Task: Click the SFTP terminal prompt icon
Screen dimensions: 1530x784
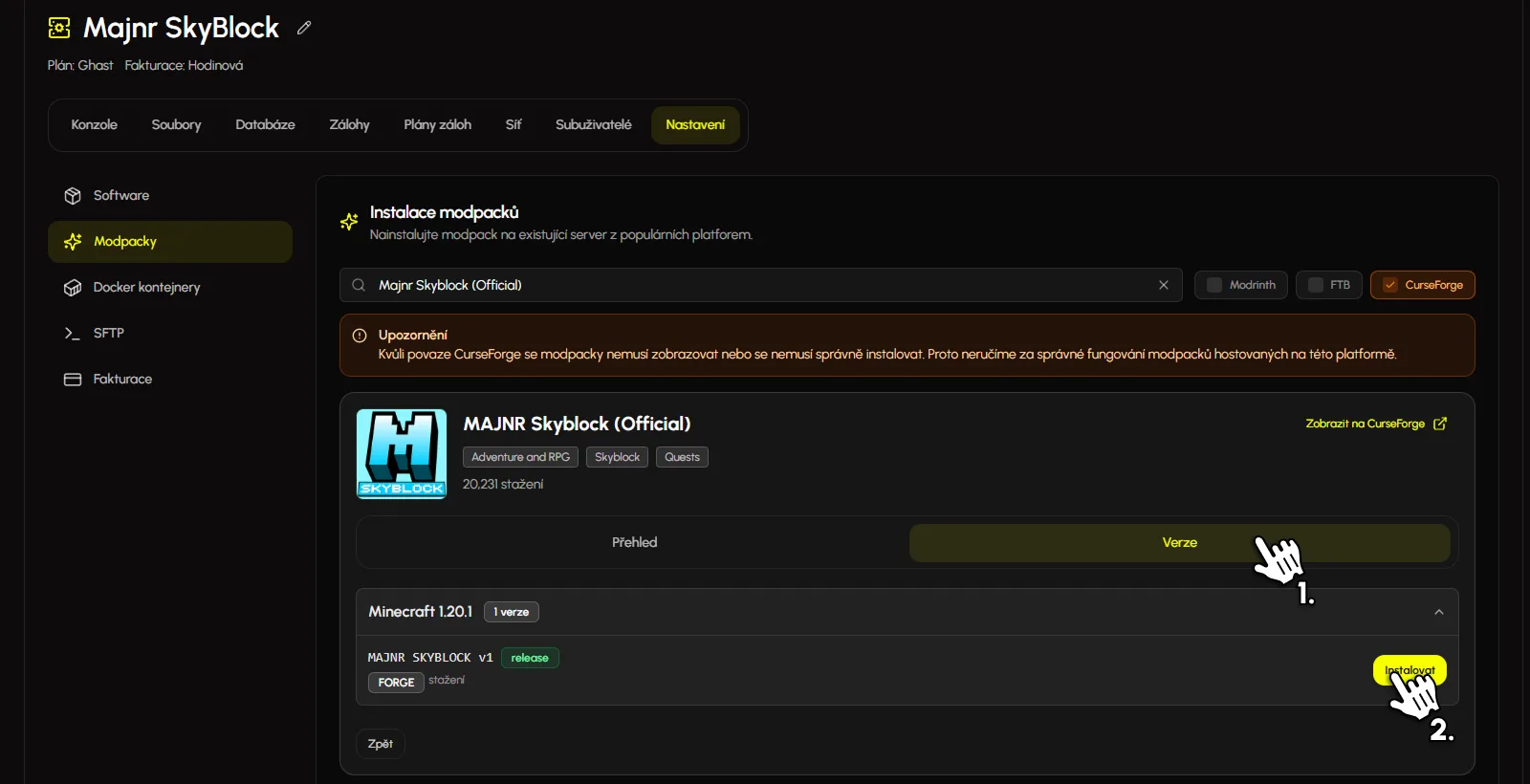Action: click(x=73, y=334)
